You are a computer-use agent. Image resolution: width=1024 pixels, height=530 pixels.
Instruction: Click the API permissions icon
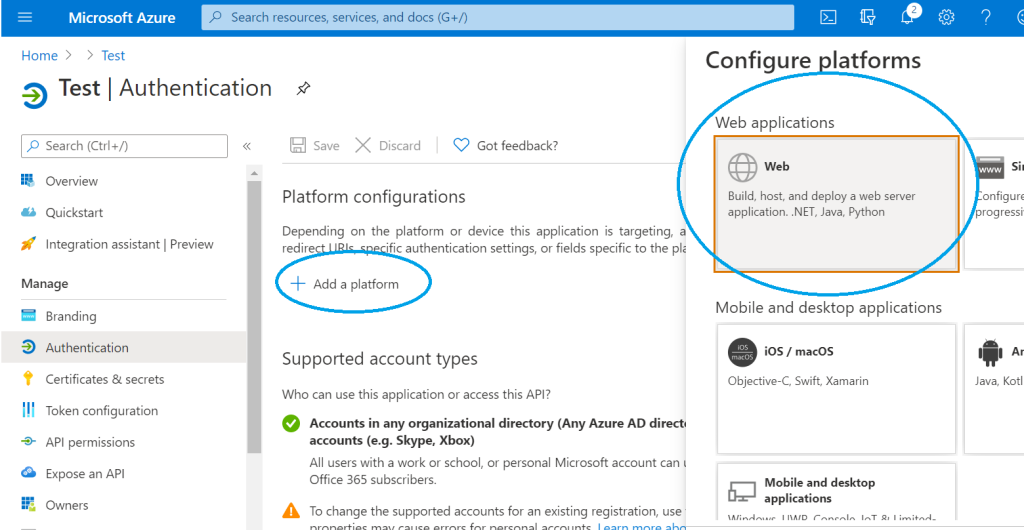(x=28, y=442)
